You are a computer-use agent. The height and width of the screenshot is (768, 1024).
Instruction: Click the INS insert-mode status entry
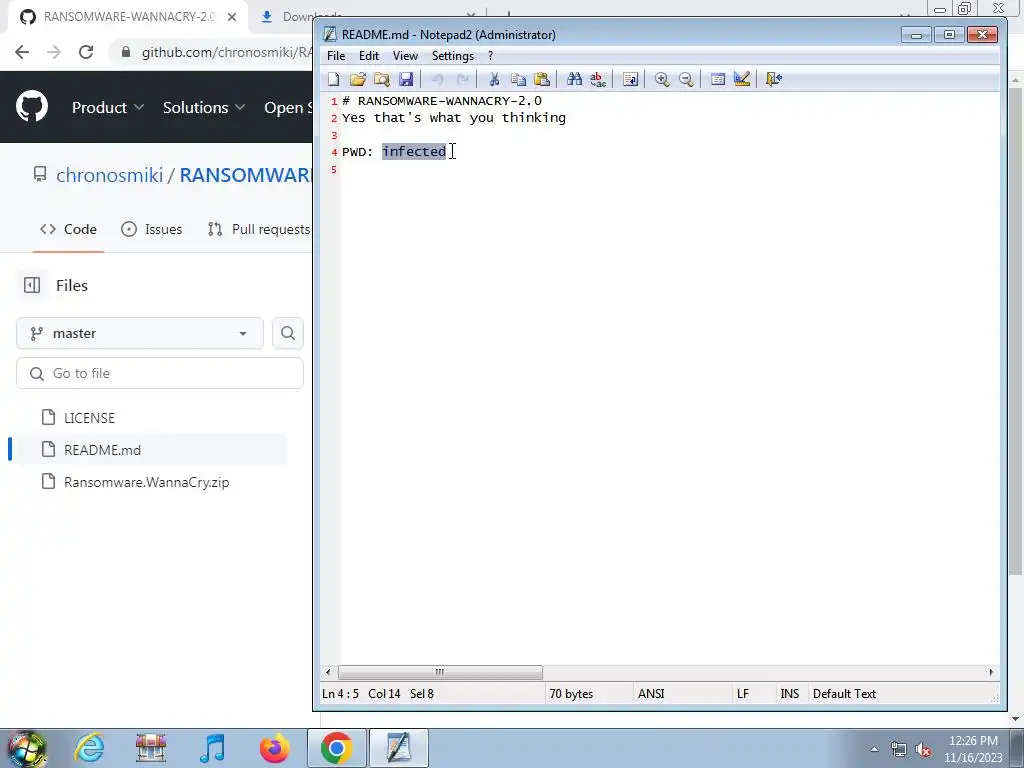click(790, 694)
